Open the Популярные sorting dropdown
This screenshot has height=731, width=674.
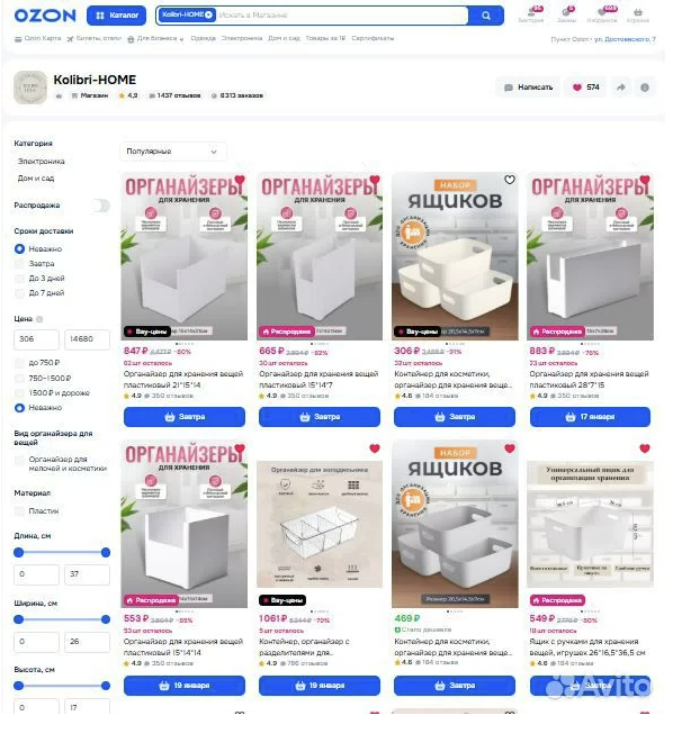[x=172, y=152]
